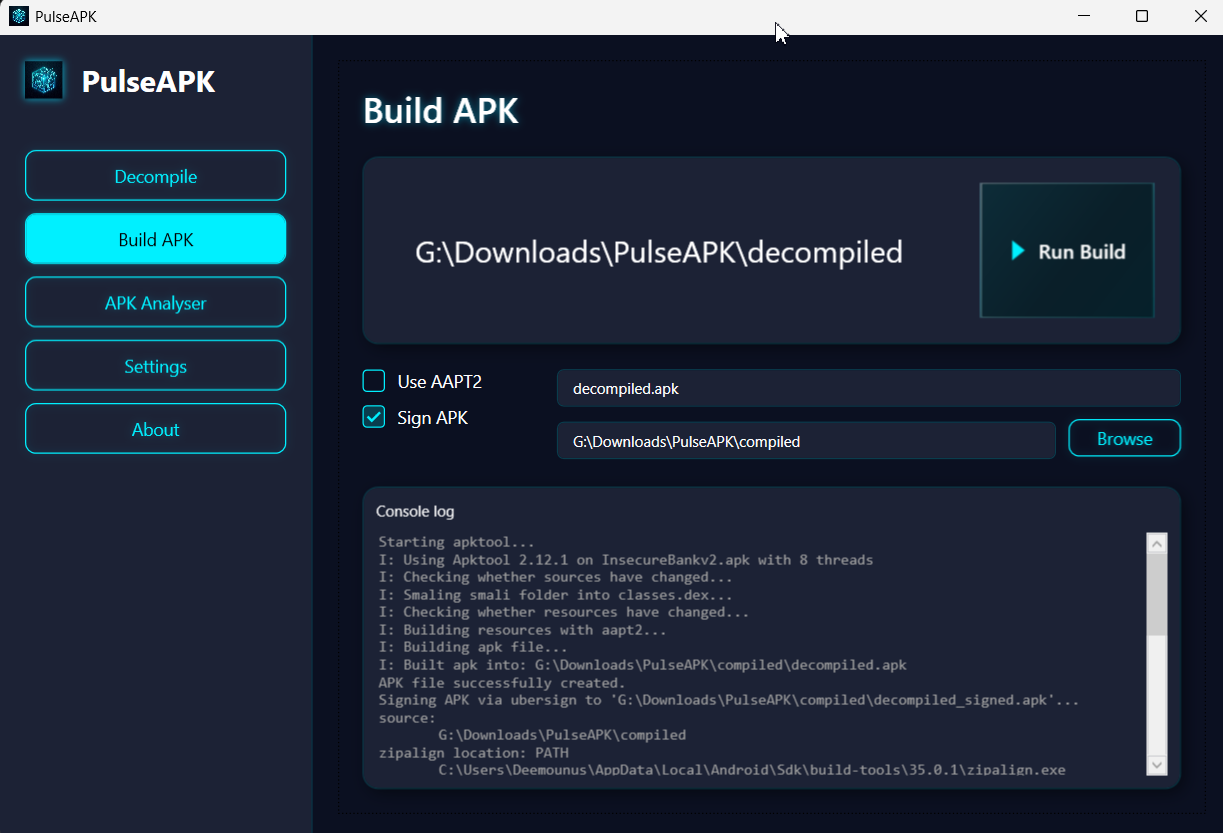Image resolution: width=1223 pixels, height=833 pixels.
Task: Minimize the PulseAPK window
Action: click(x=1084, y=16)
